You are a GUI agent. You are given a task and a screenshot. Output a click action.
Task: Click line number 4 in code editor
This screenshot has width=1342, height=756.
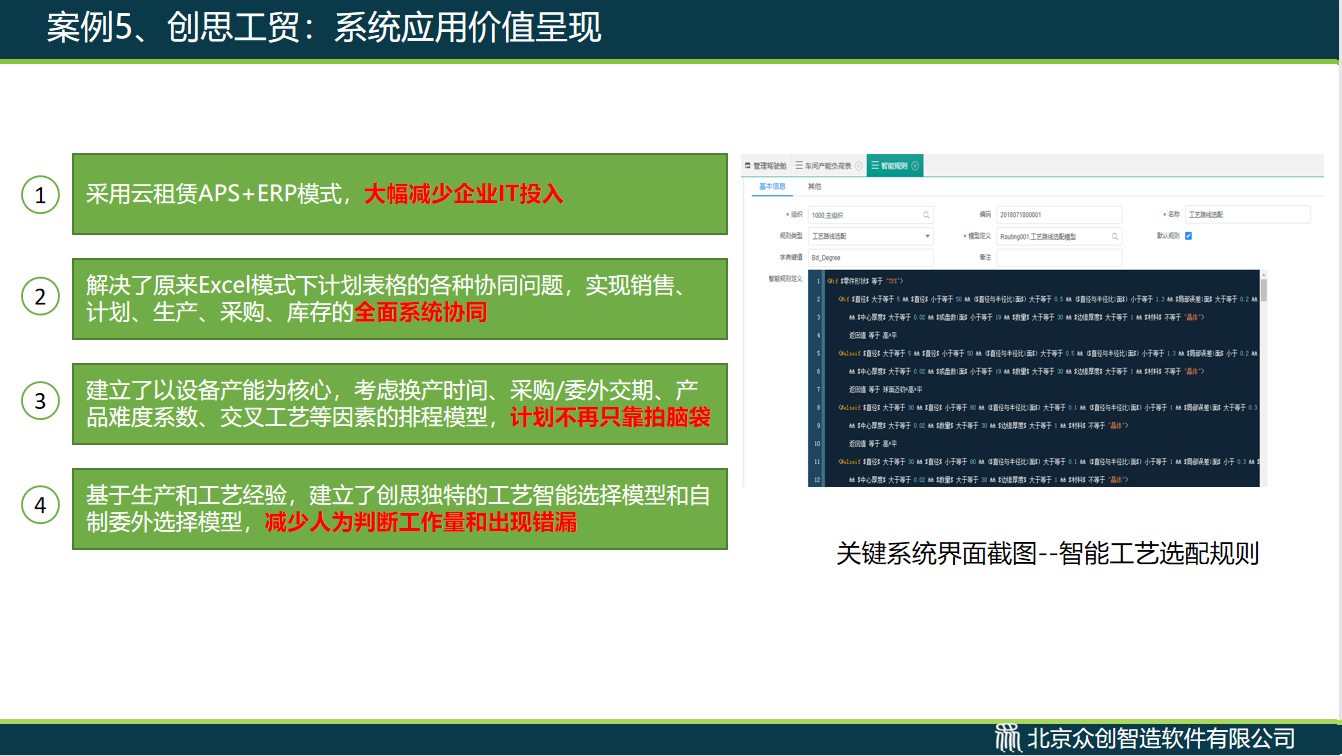(x=818, y=335)
